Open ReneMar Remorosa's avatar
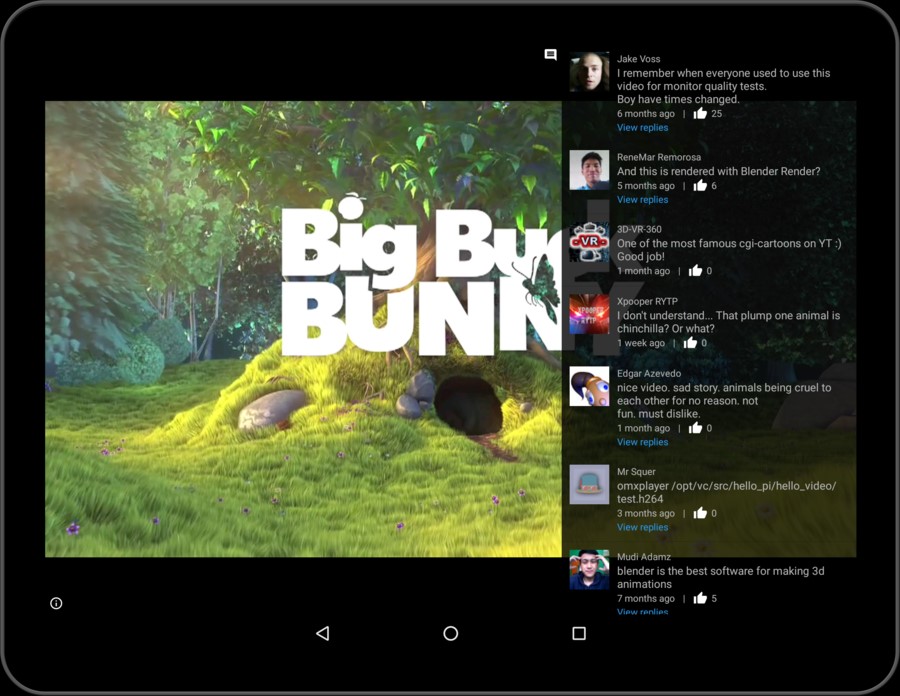 (x=589, y=170)
